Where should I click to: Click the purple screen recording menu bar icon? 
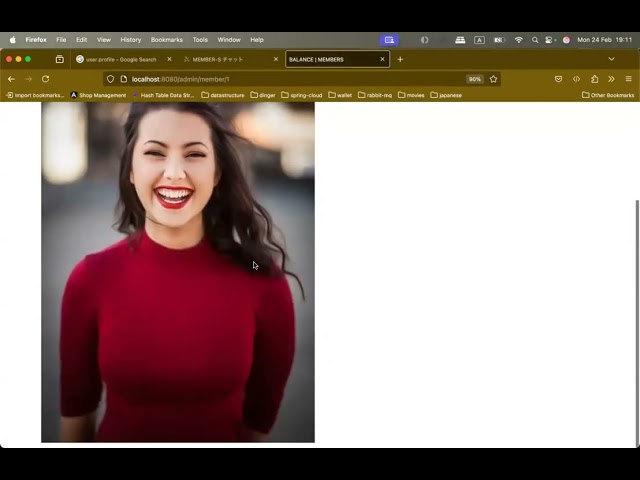(389, 40)
